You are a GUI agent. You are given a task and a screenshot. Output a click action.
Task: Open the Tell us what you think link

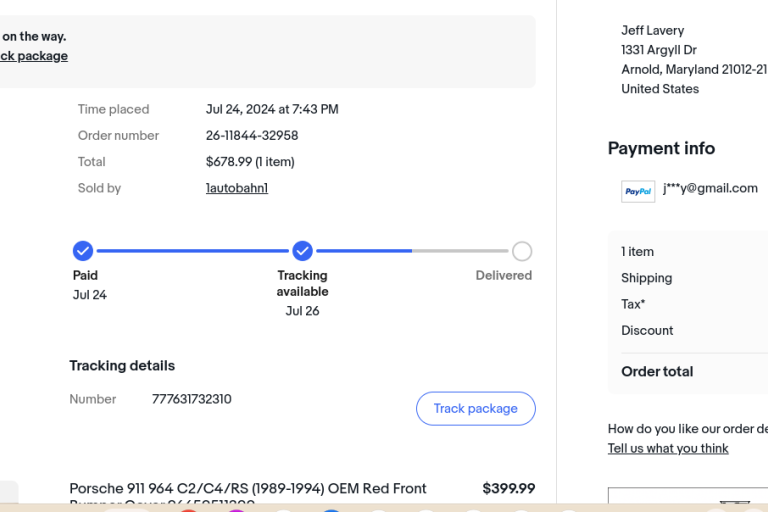668,448
